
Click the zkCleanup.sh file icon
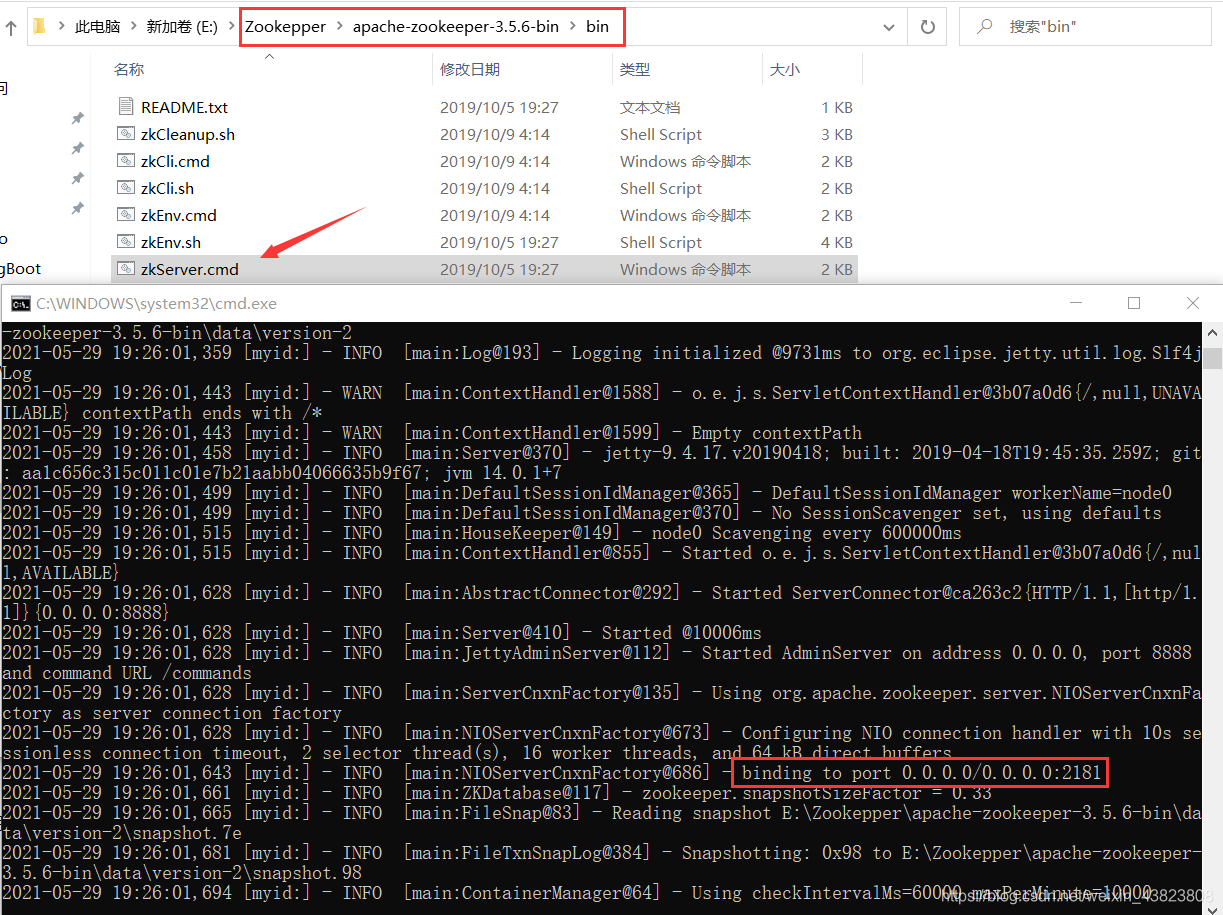(x=125, y=133)
